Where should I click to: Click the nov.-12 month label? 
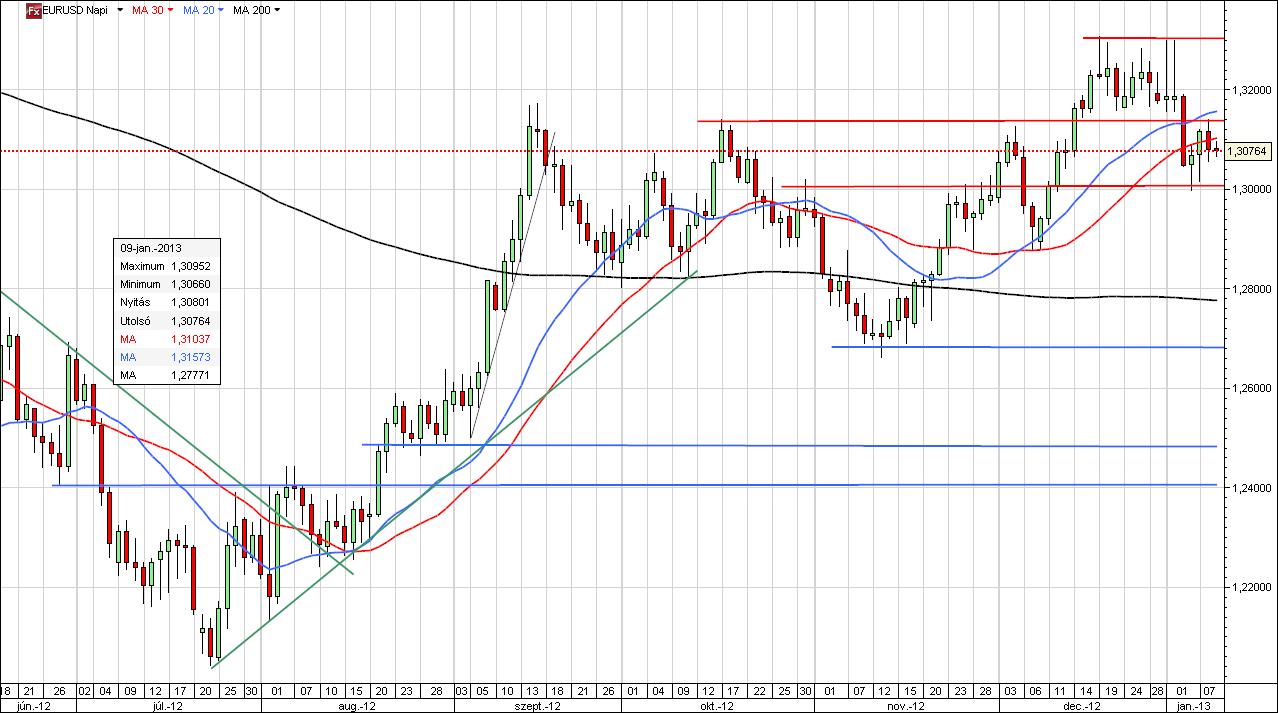coord(904,705)
